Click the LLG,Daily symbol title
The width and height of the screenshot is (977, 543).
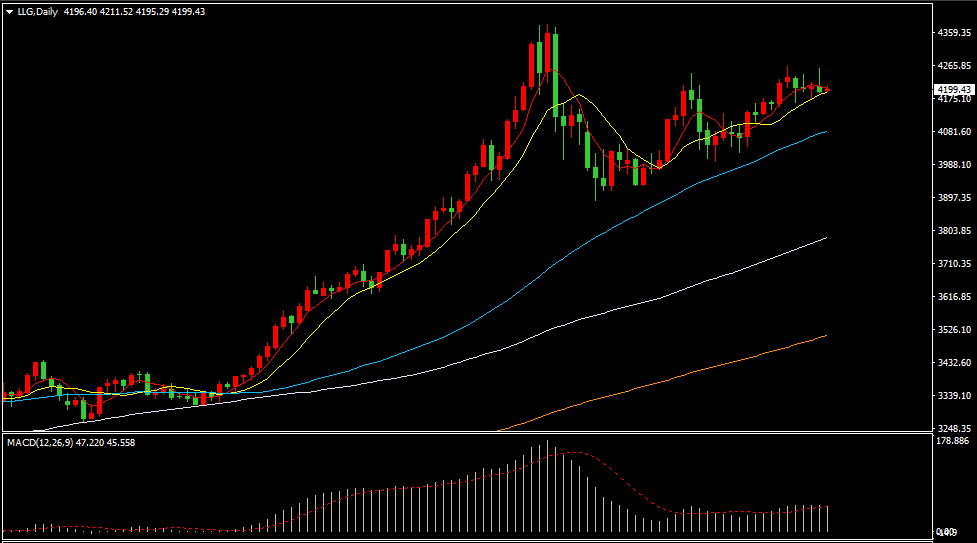(37, 12)
